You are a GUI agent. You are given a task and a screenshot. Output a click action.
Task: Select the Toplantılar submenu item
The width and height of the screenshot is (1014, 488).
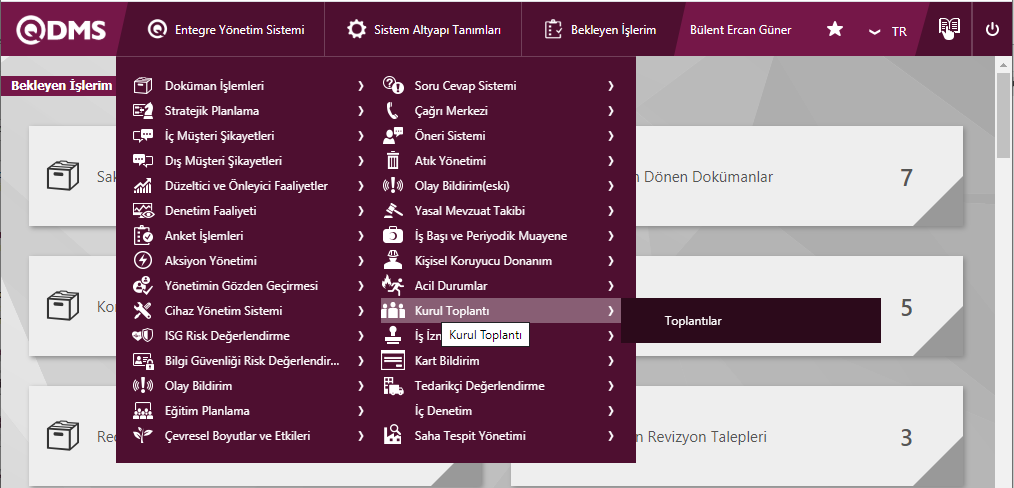click(693, 321)
